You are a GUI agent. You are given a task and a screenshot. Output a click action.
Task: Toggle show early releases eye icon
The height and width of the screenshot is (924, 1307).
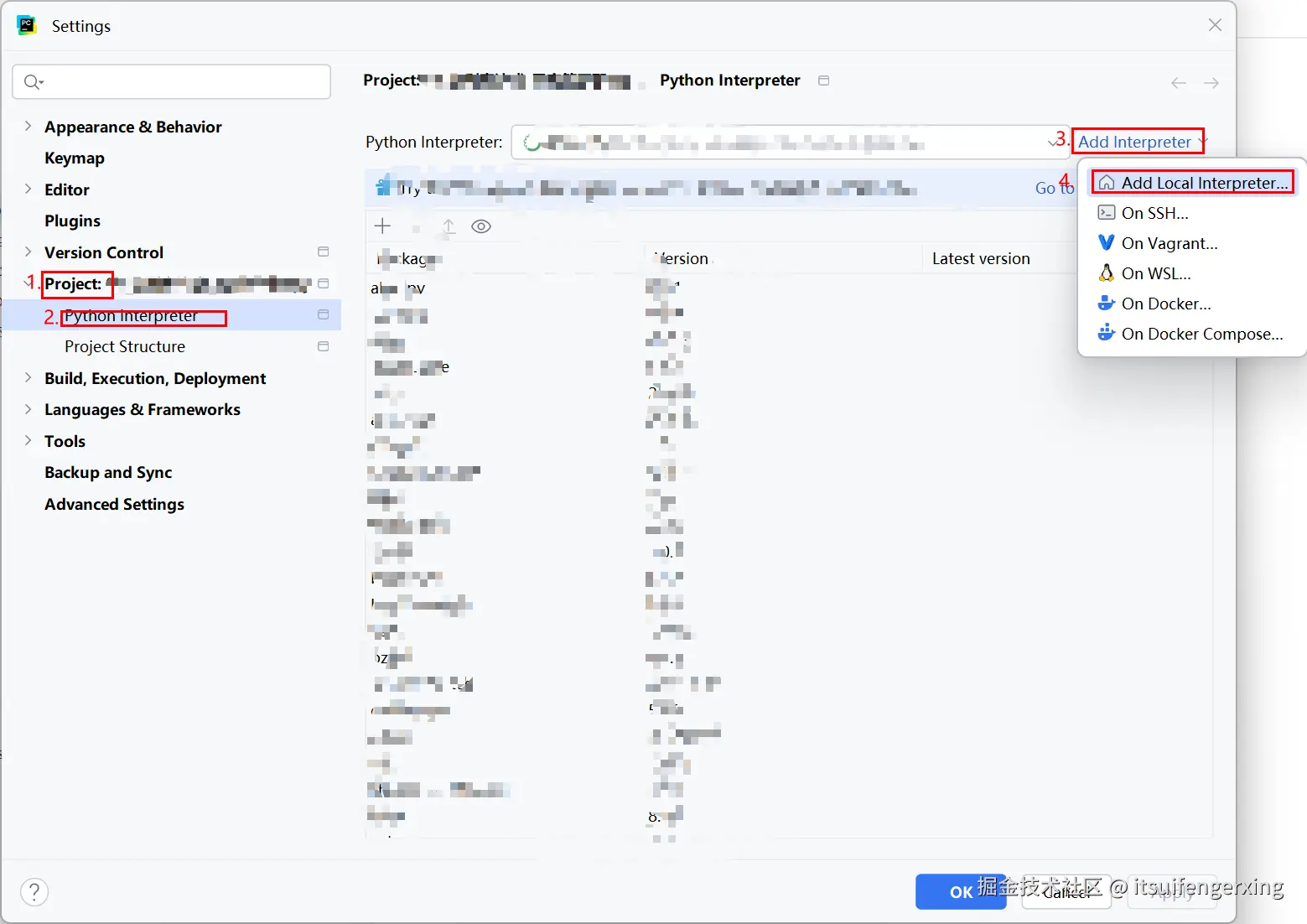[x=481, y=226]
